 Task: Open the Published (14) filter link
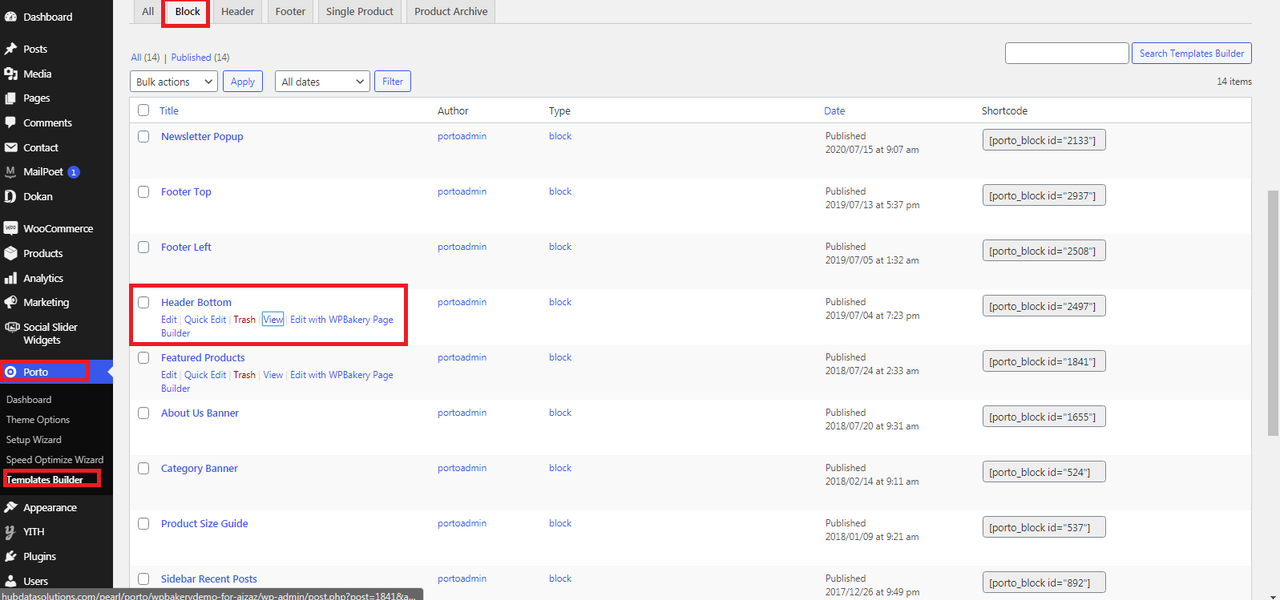pos(200,58)
